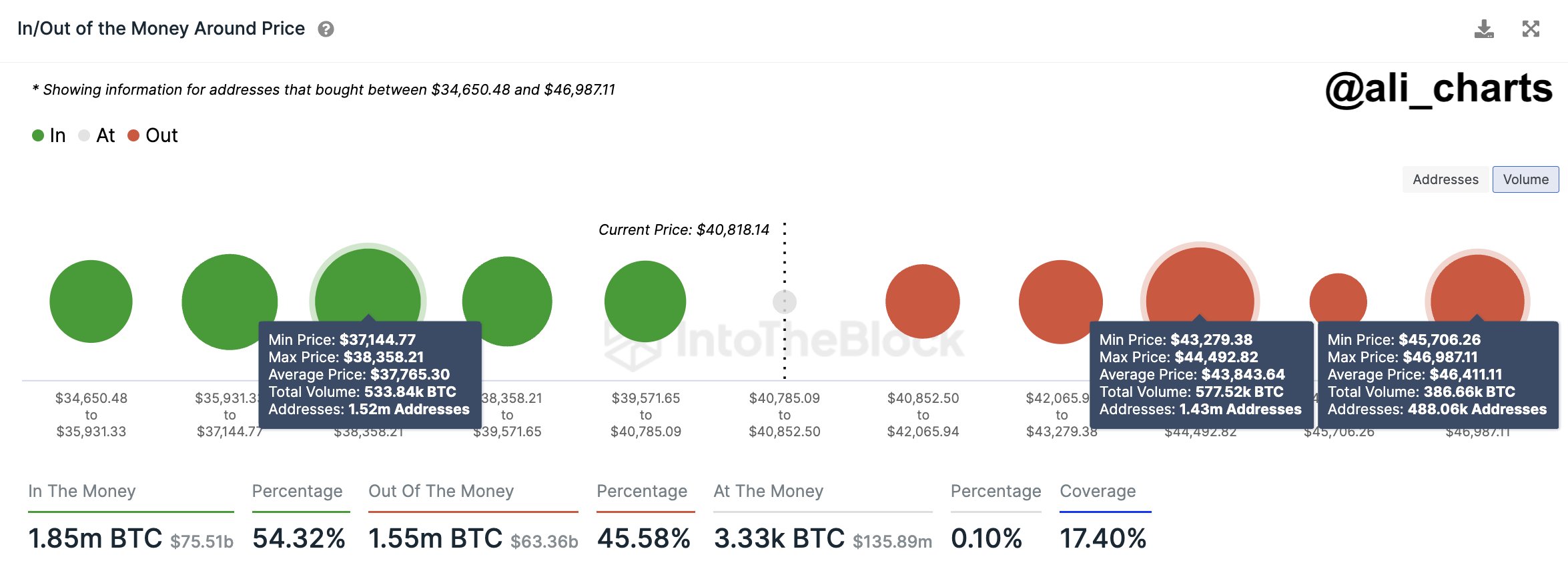
Task: Click the small grey At the Money bubble
Action: (785, 302)
